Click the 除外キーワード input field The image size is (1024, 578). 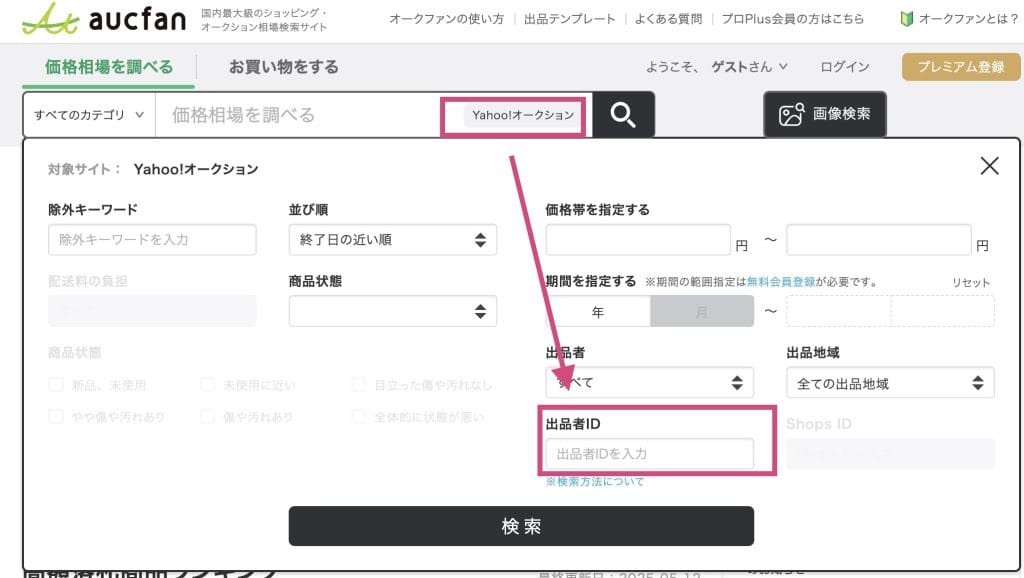click(152, 240)
